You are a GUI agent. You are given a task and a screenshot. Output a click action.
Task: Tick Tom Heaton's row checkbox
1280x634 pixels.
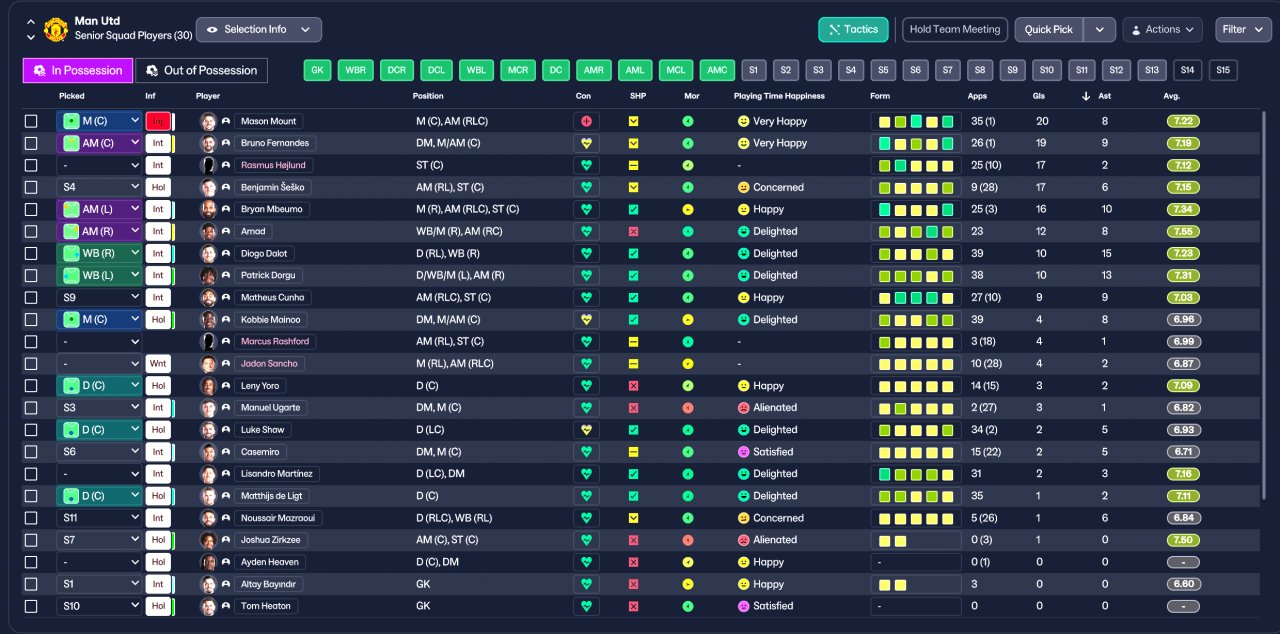(x=31, y=606)
